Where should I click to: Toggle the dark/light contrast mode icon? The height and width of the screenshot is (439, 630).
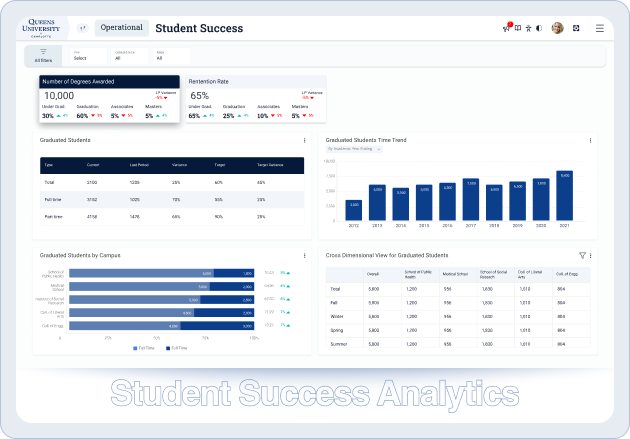538,29
